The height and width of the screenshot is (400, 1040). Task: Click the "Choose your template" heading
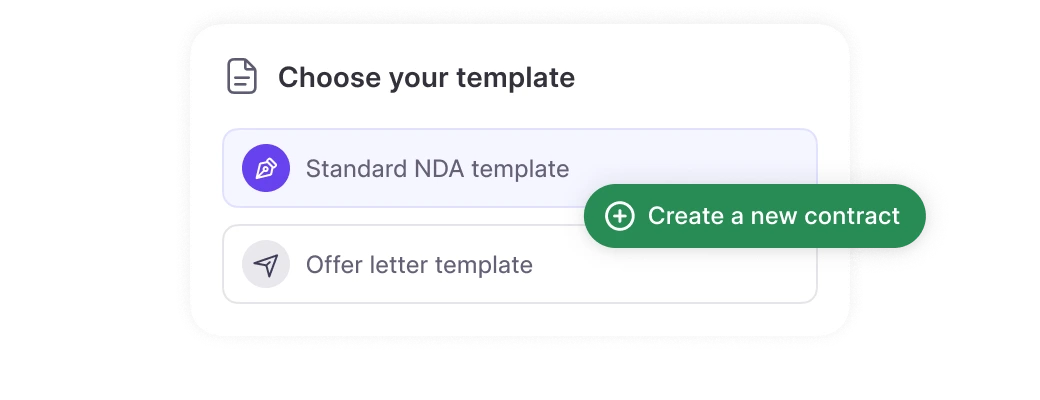pos(426,77)
